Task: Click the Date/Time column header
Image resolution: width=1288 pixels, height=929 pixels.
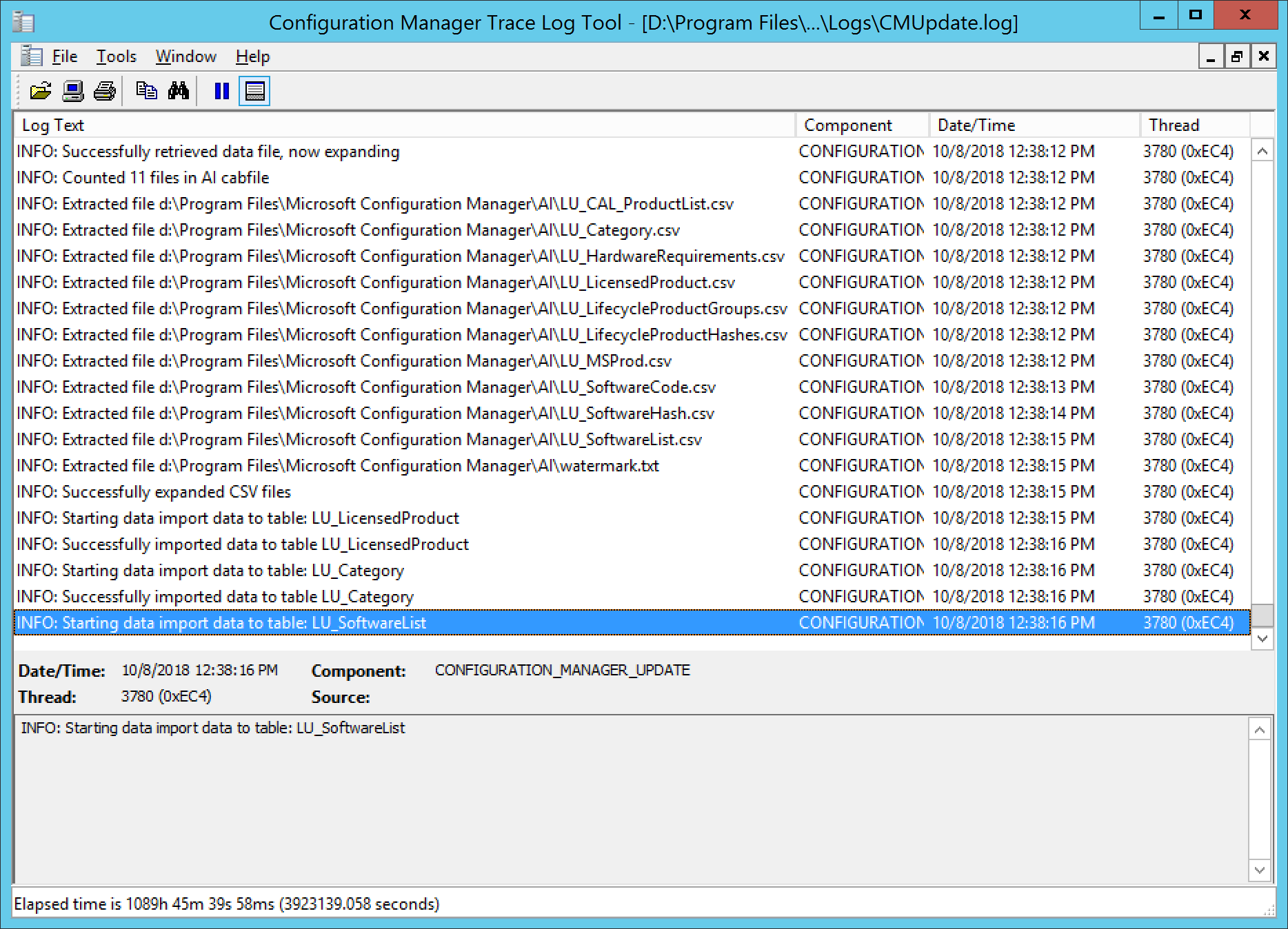Action: pyautogui.click(x=1034, y=125)
